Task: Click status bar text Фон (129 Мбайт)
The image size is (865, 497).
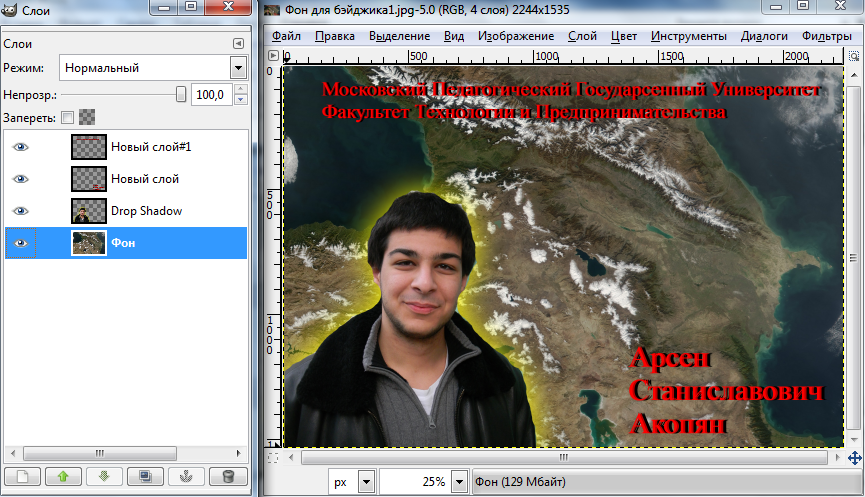Action: coord(520,482)
